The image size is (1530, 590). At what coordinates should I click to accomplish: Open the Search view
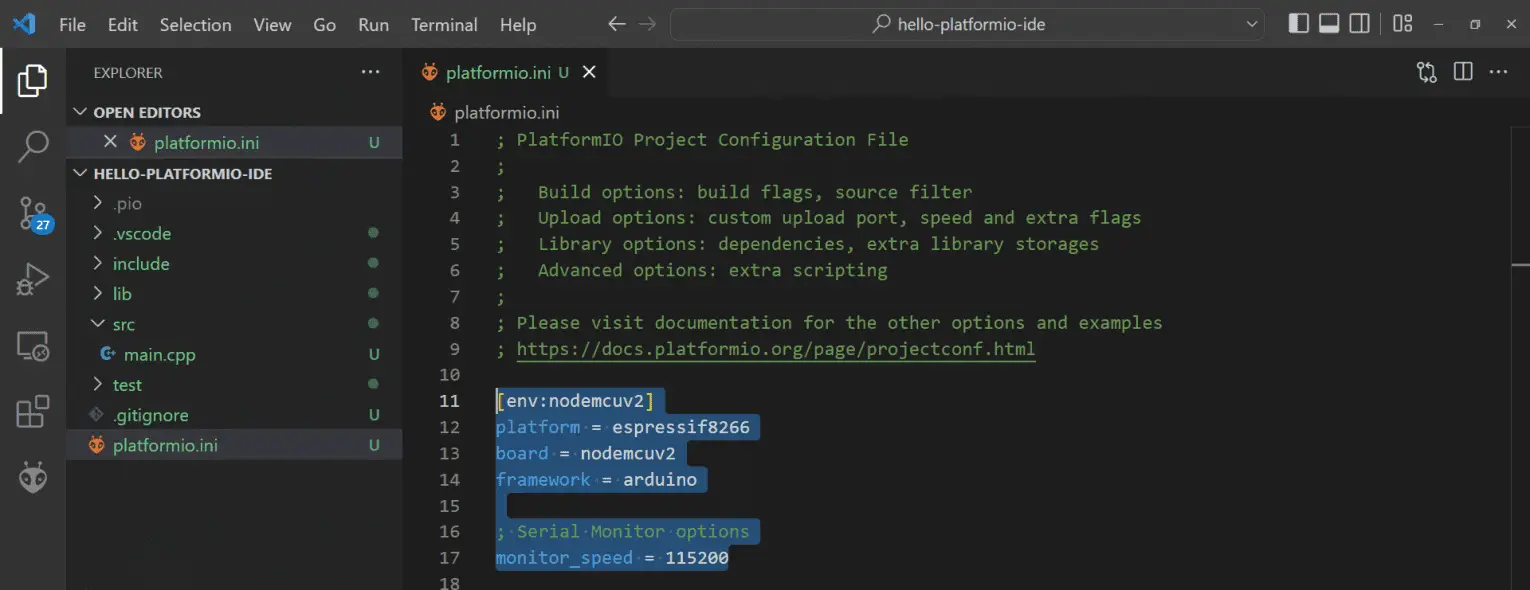click(32, 146)
